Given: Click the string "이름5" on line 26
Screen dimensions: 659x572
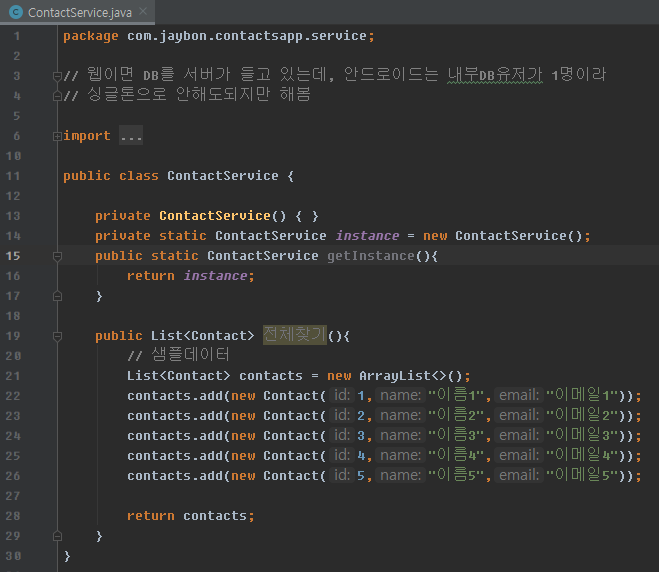Looking at the screenshot, I should 457,475.
